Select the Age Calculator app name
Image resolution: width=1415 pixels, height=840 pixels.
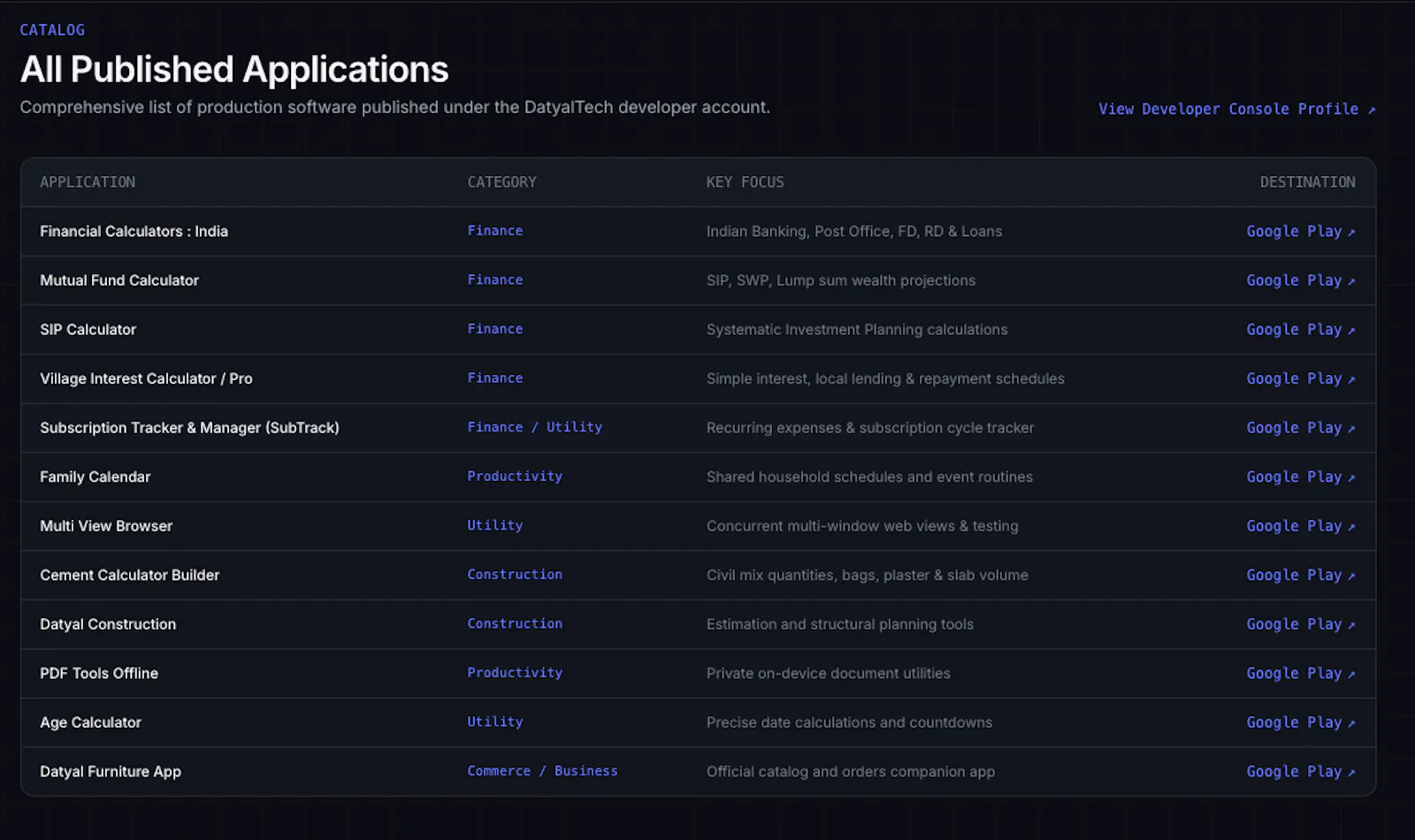pos(90,722)
